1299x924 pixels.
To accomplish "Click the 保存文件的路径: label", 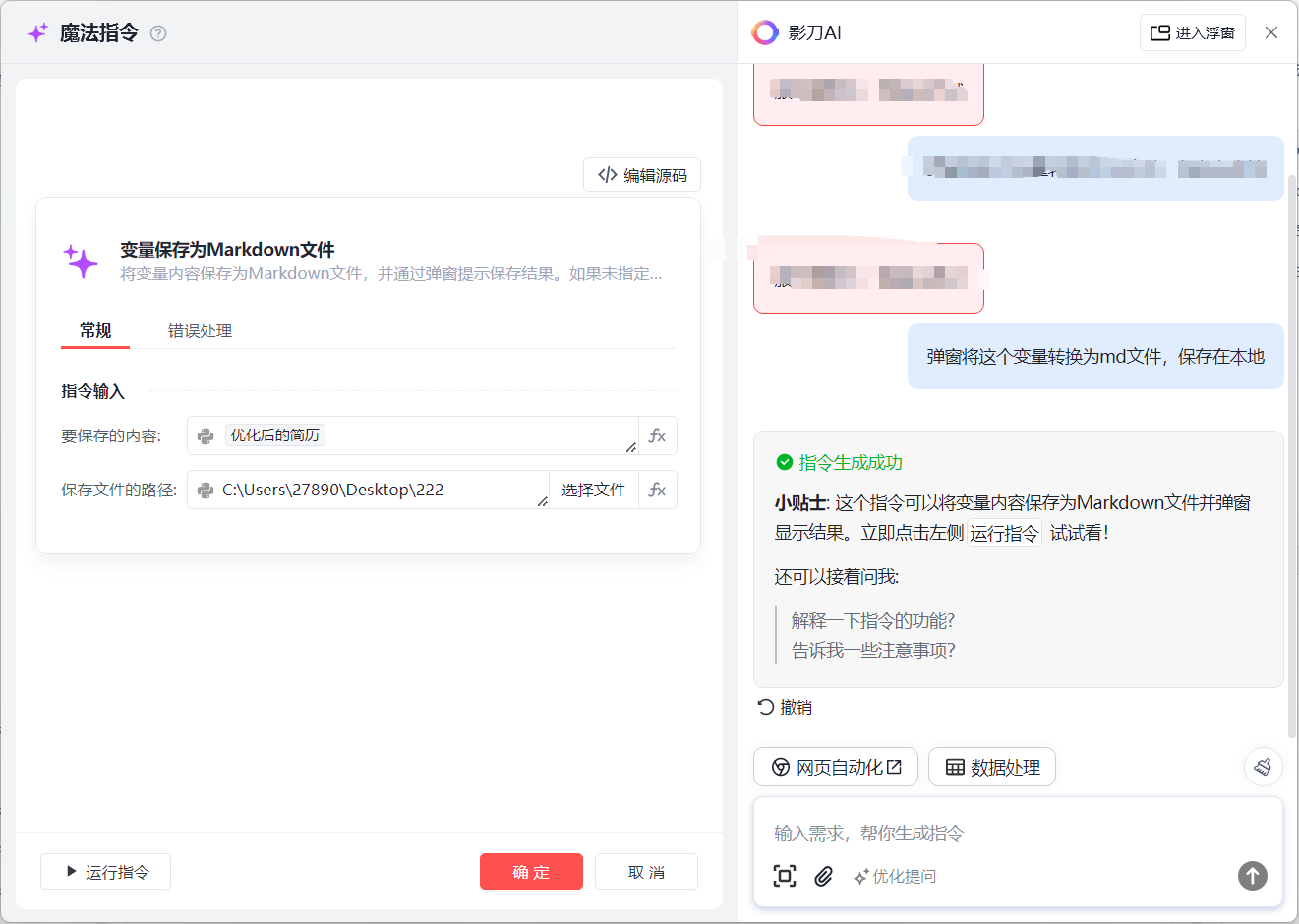I will click(119, 490).
